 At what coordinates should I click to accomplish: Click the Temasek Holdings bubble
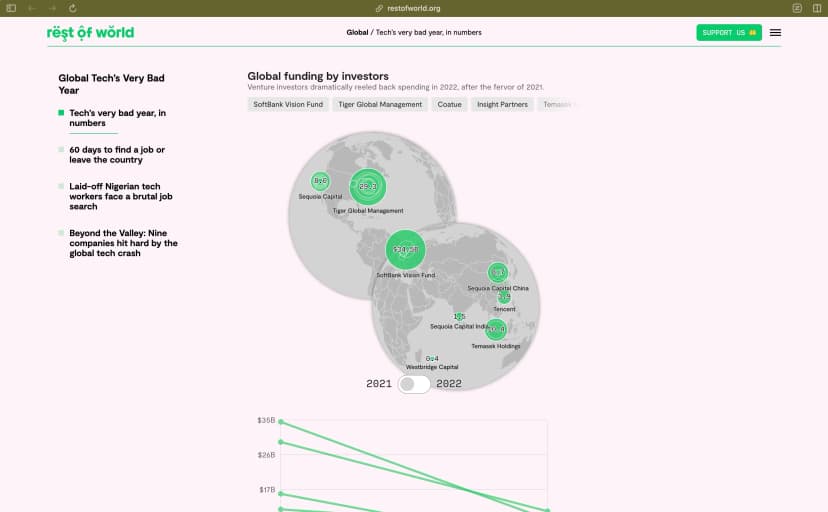[496, 329]
